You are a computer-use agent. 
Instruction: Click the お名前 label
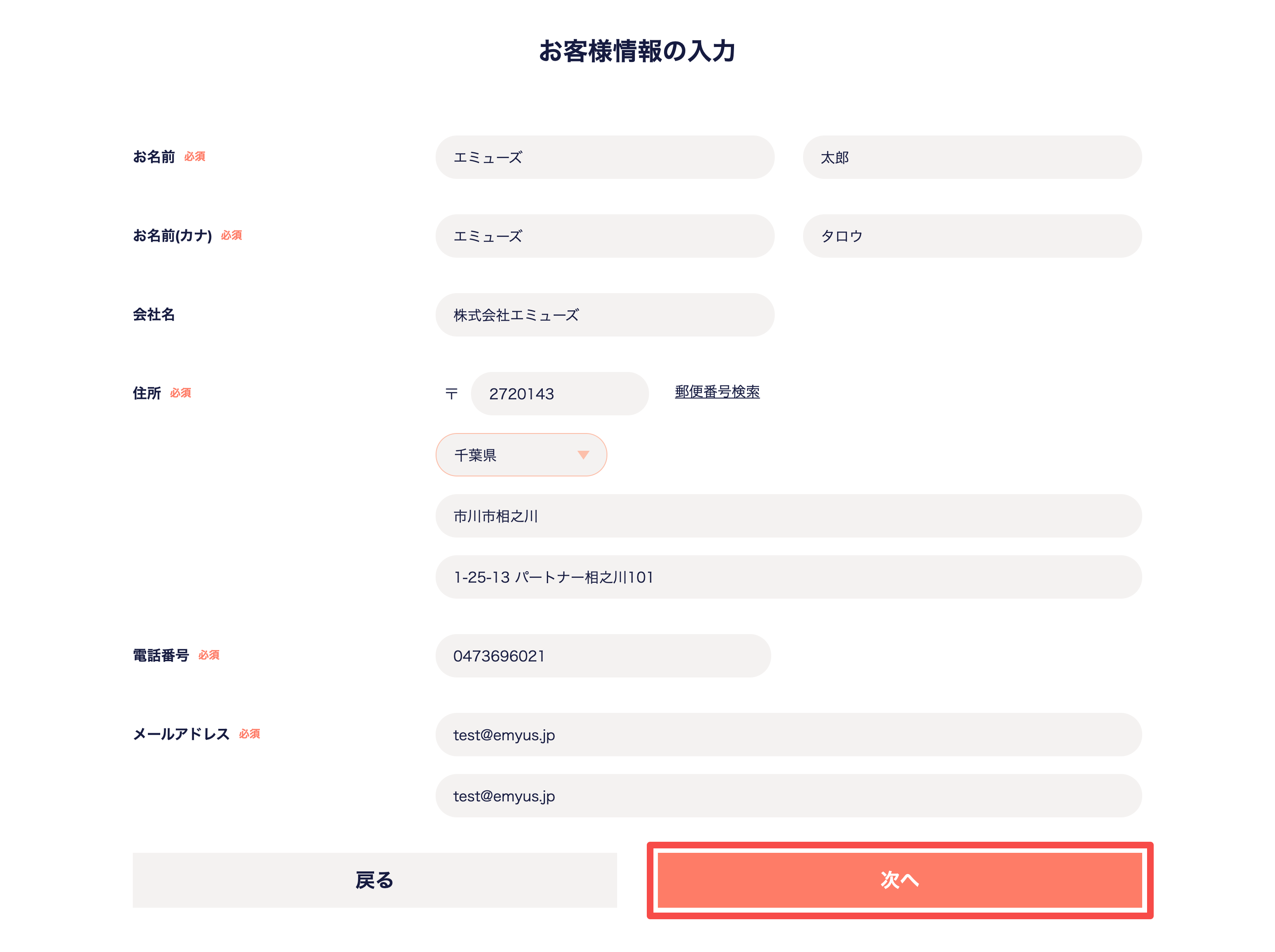pos(154,157)
